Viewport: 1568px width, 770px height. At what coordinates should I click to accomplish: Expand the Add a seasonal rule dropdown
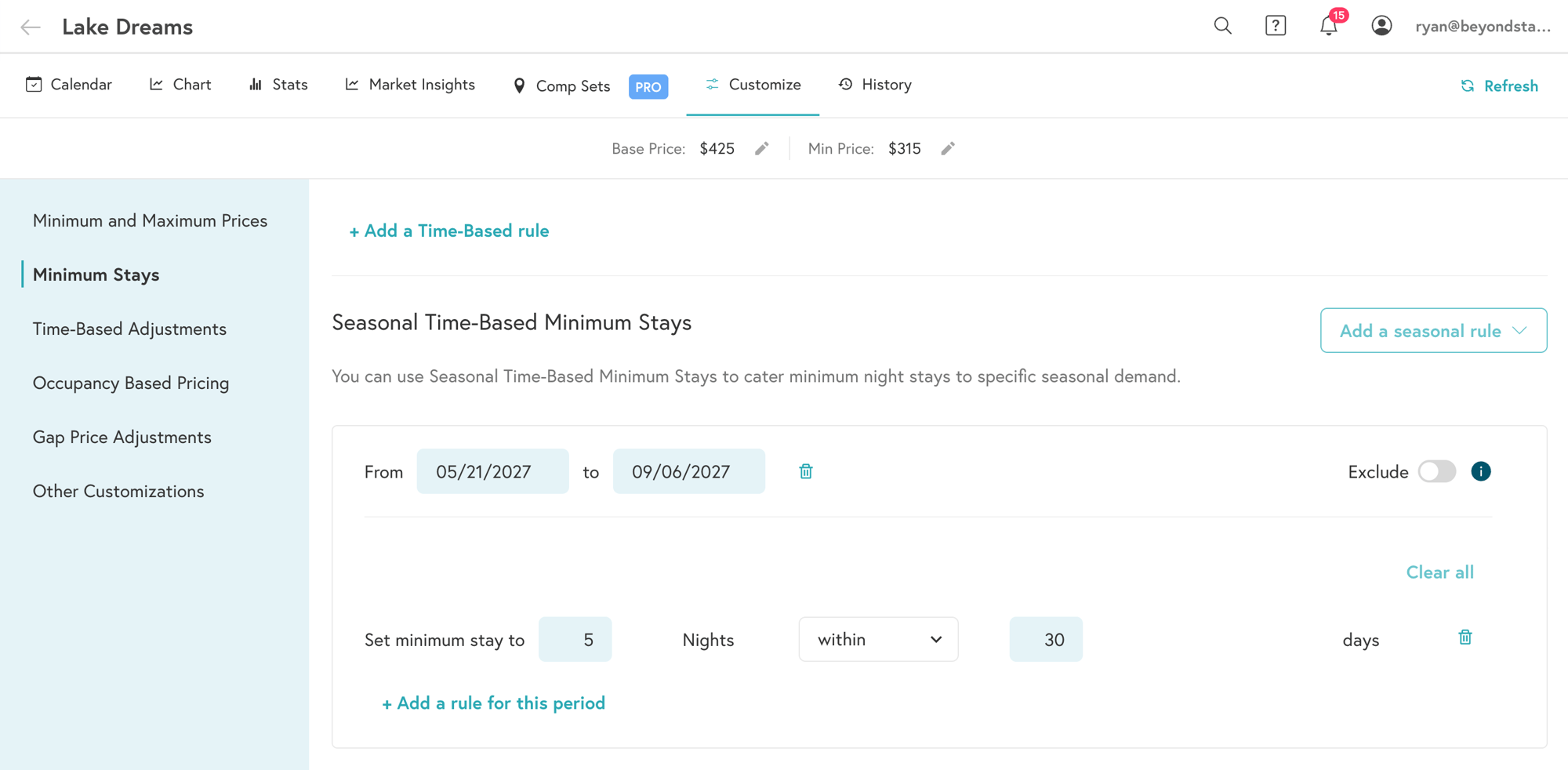pyautogui.click(x=1433, y=330)
